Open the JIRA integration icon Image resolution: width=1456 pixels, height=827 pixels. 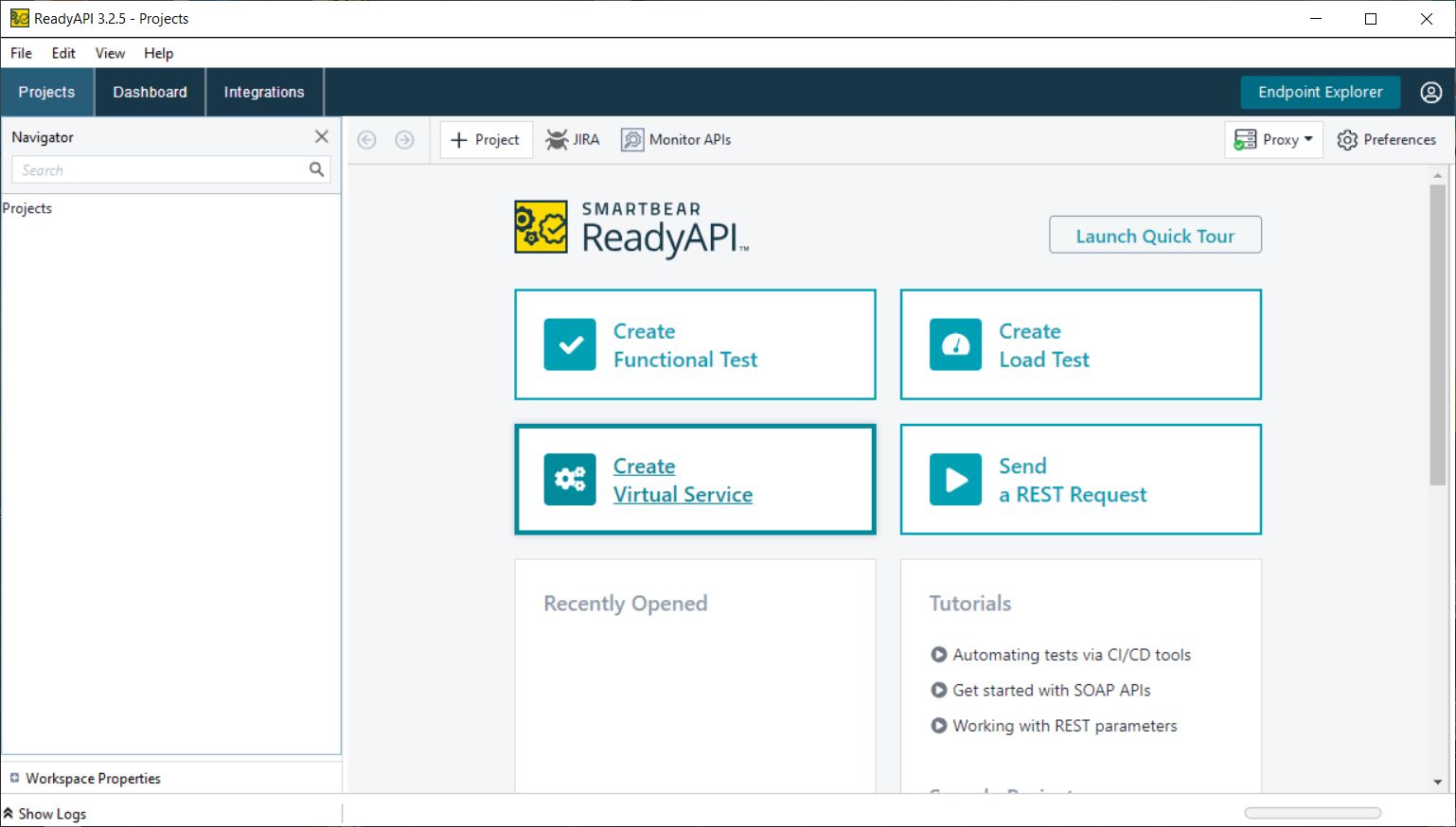559,139
